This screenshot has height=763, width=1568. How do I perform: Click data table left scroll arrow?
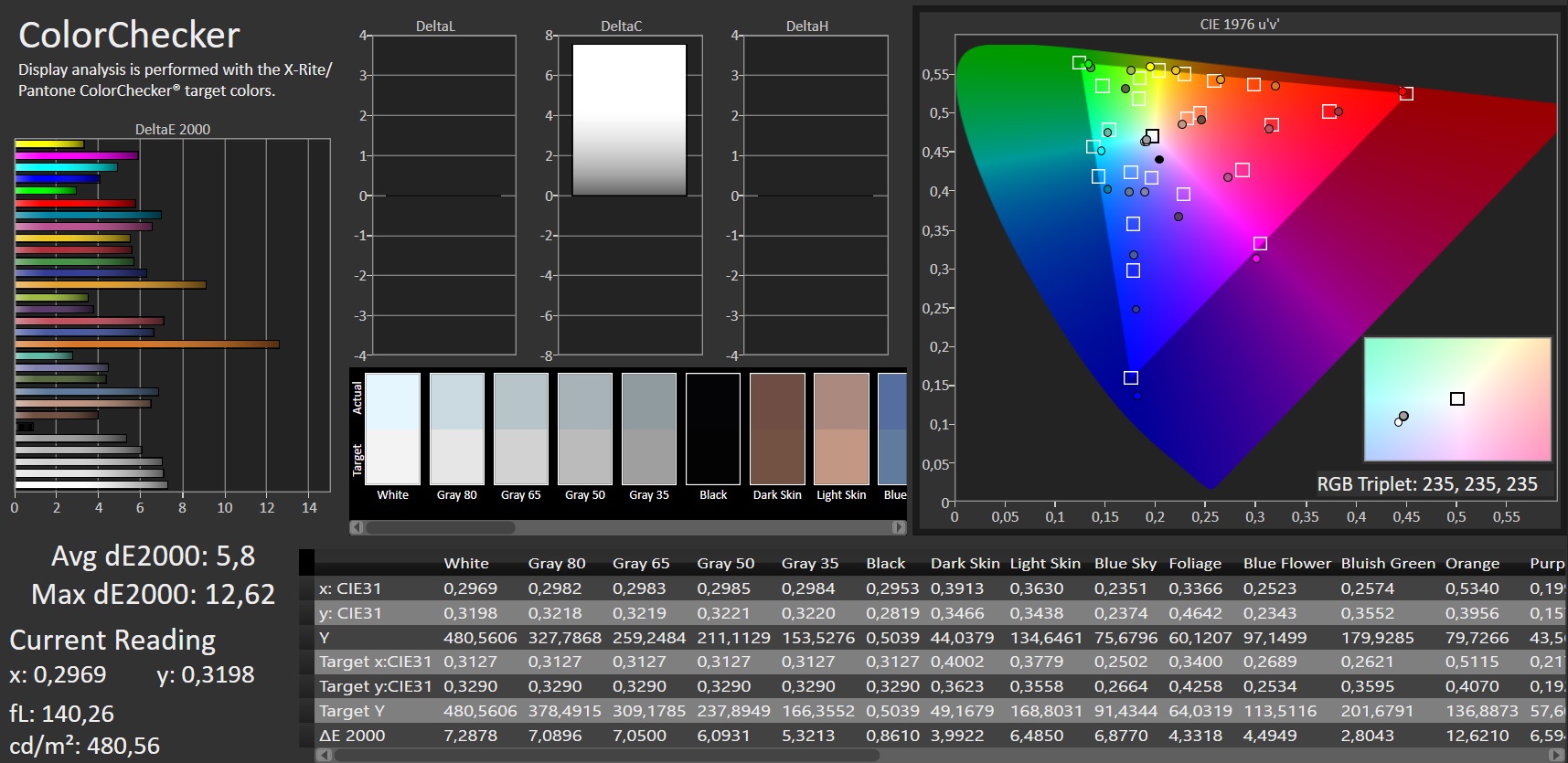(322, 756)
